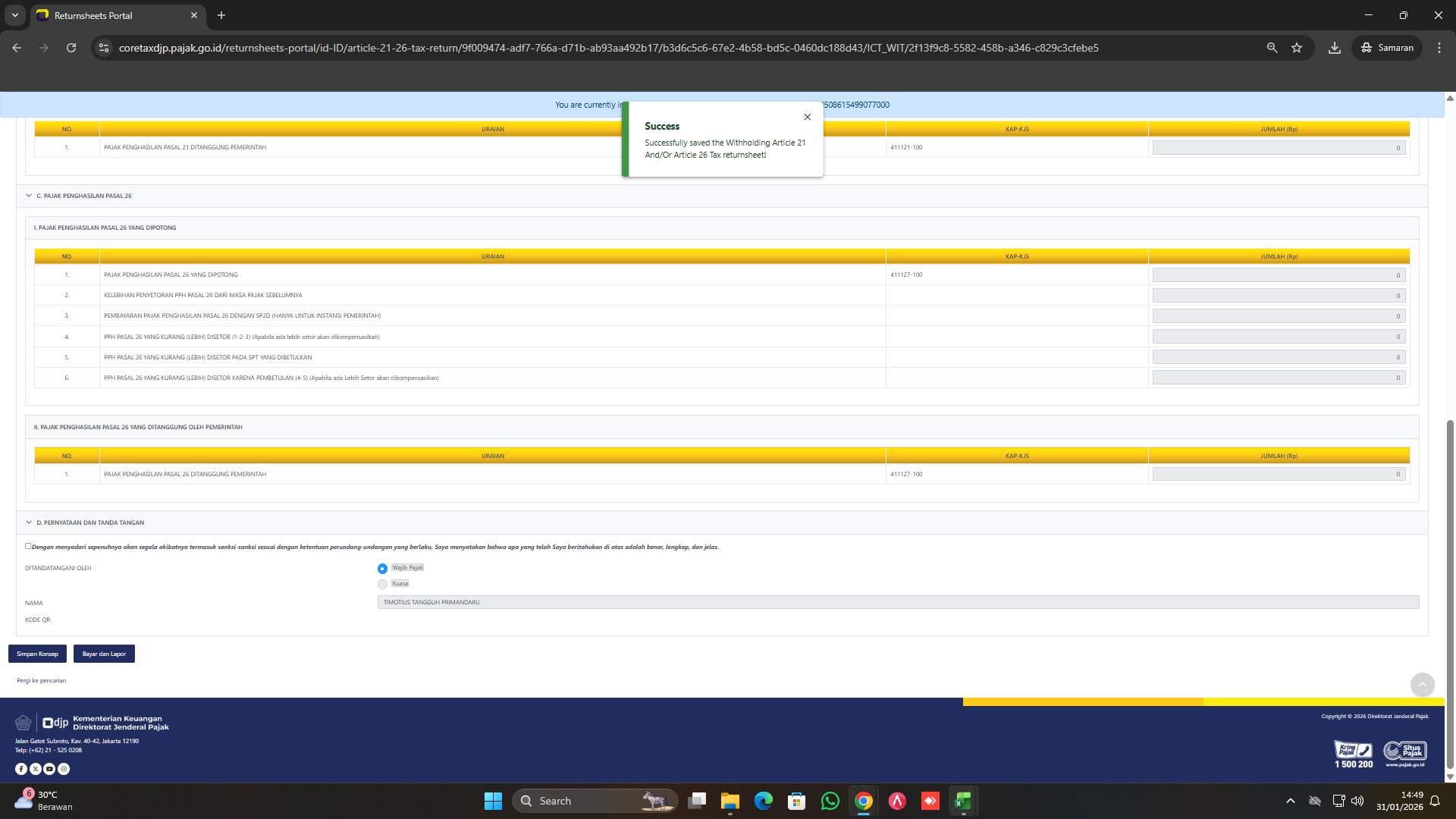Click the scroll-to-top arrow button
This screenshot has height=819, width=1456.
tap(1423, 685)
